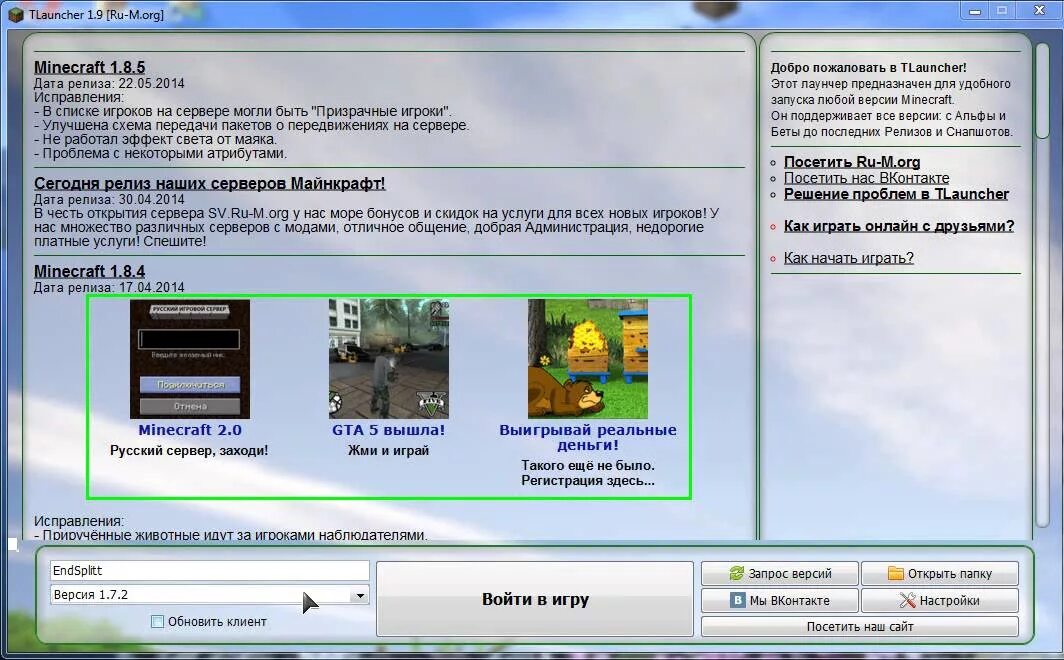Click the GTA 5 вышла! ad title
Image resolution: width=1064 pixels, height=660 pixels.
pyautogui.click(x=389, y=430)
